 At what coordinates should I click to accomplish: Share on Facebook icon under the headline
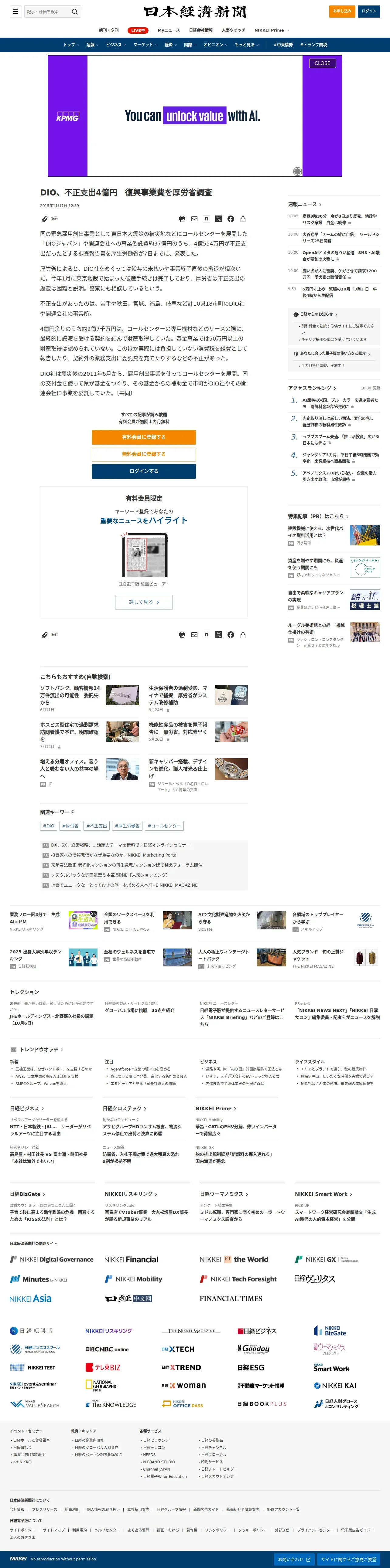pos(231,219)
